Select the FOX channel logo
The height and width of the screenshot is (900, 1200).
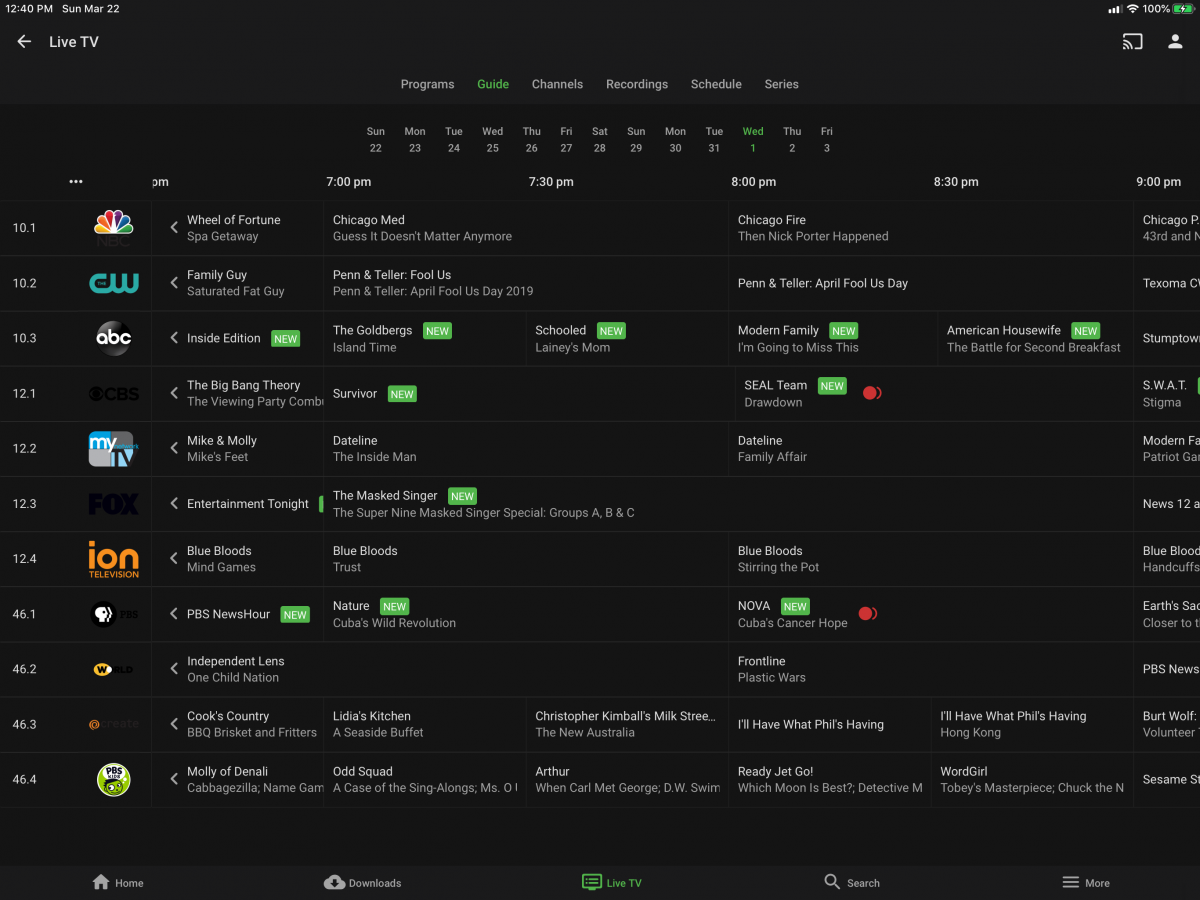(x=114, y=504)
